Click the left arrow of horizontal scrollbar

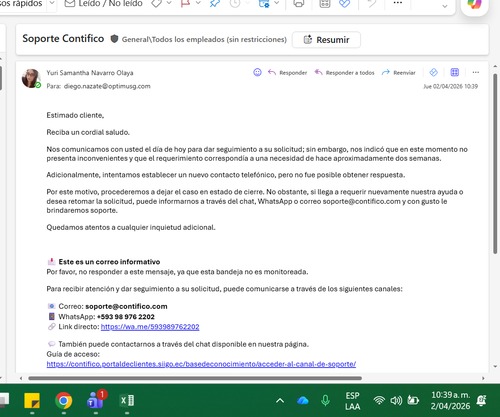pos(21,378)
